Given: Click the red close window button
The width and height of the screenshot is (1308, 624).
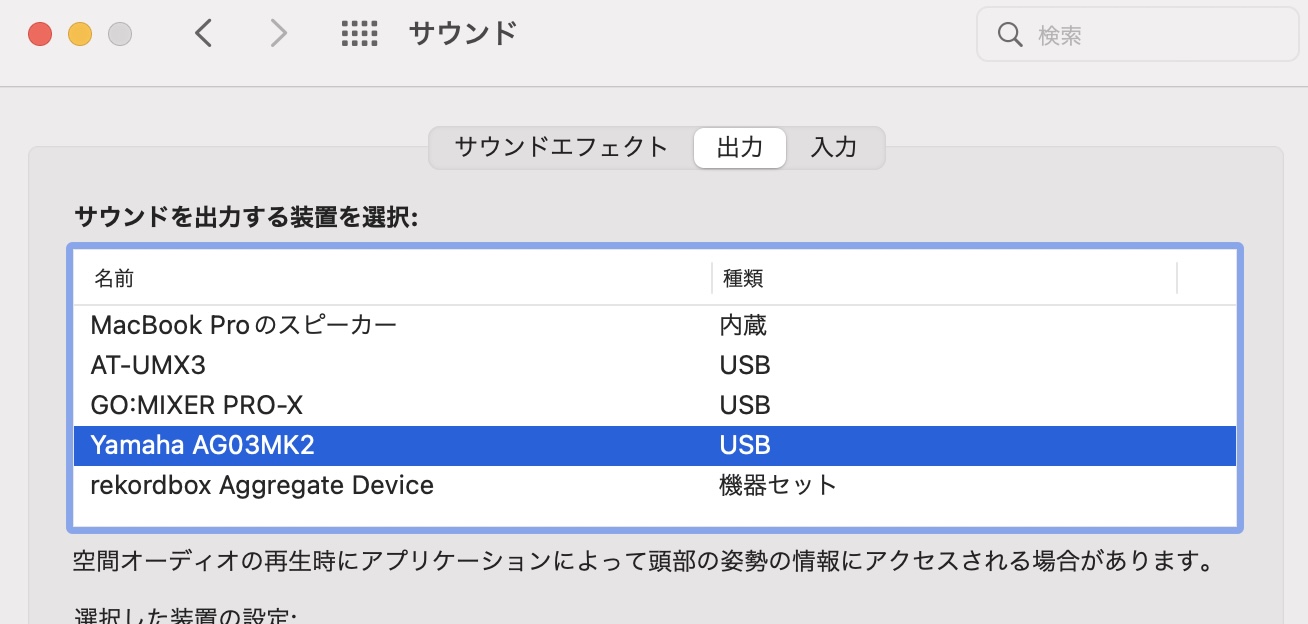Looking at the screenshot, I should (40, 34).
